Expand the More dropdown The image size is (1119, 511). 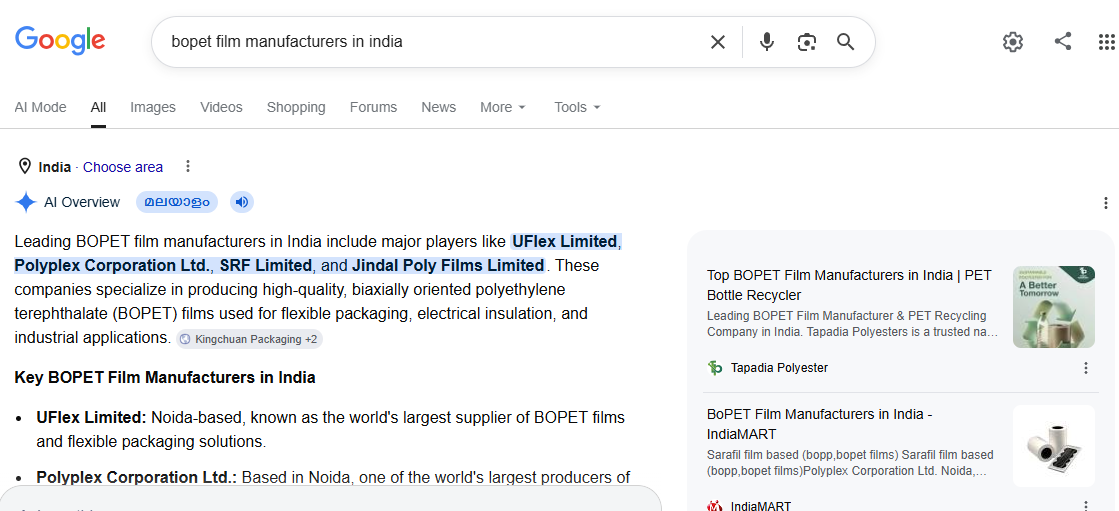(x=502, y=107)
